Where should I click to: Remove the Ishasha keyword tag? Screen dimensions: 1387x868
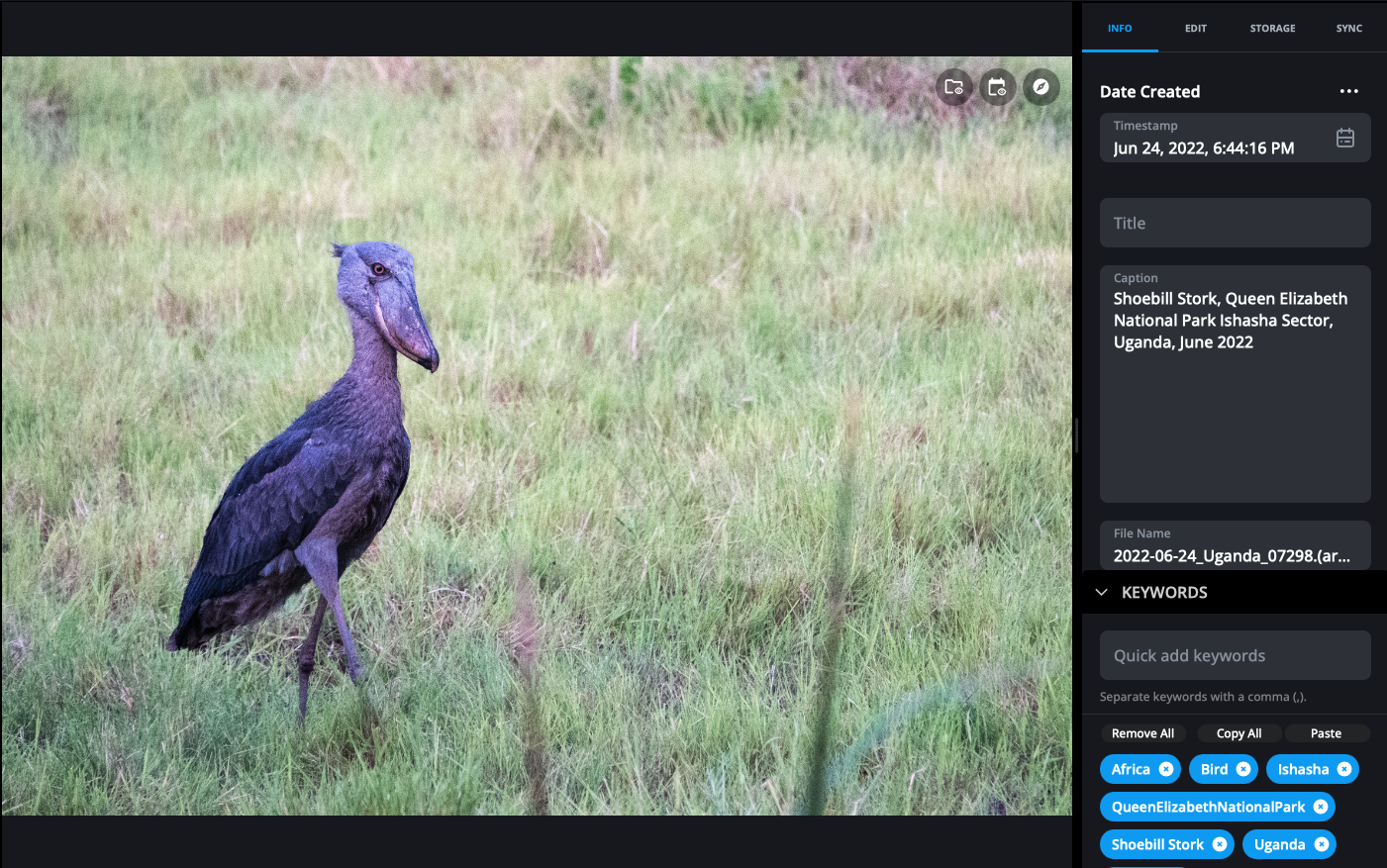click(1344, 769)
